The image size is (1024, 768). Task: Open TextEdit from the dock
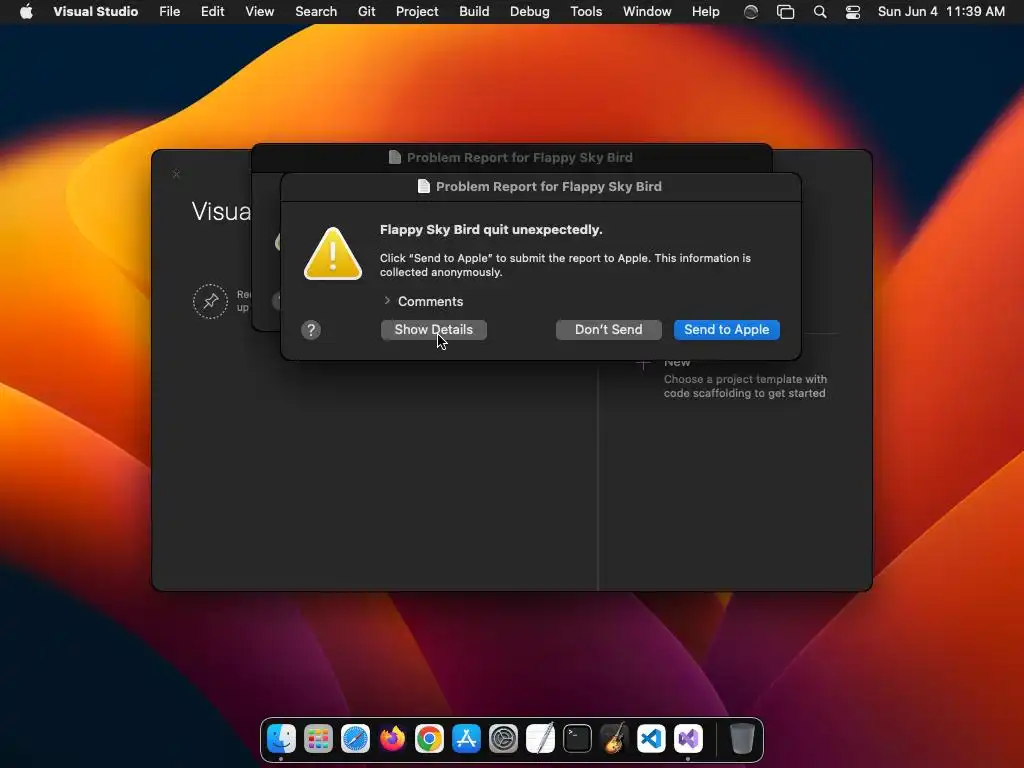540,739
